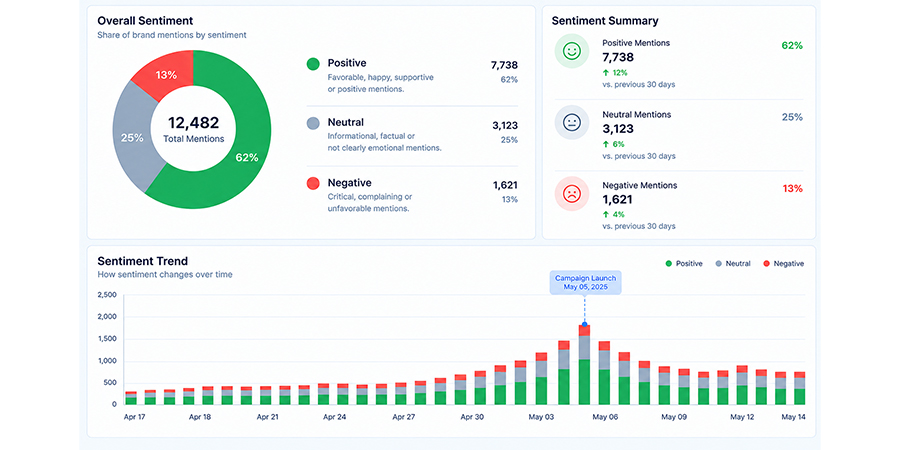Screen dimensions: 900x450
Task: Click the Neutral row title in Overall Sentiment
Action: (x=346, y=122)
